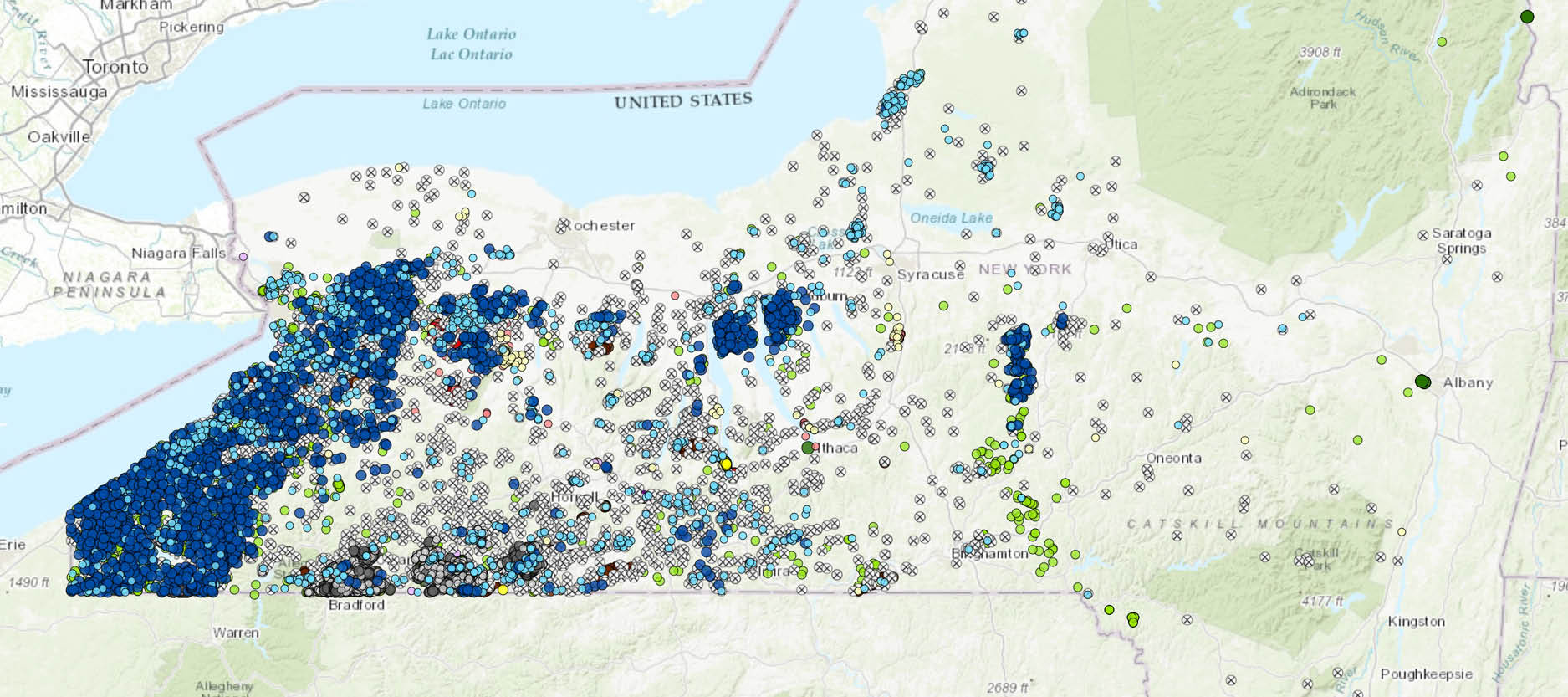The image size is (1568, 697).
Task: Select the Poughkeepsie city label
Action: point(1426,674)
